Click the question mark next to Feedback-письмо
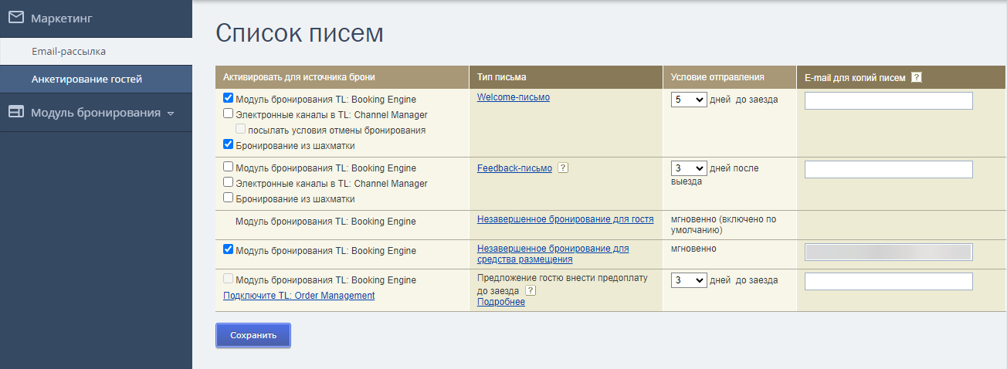The width and height of the screenshot is (1007, 369). (x=563, y=168)
